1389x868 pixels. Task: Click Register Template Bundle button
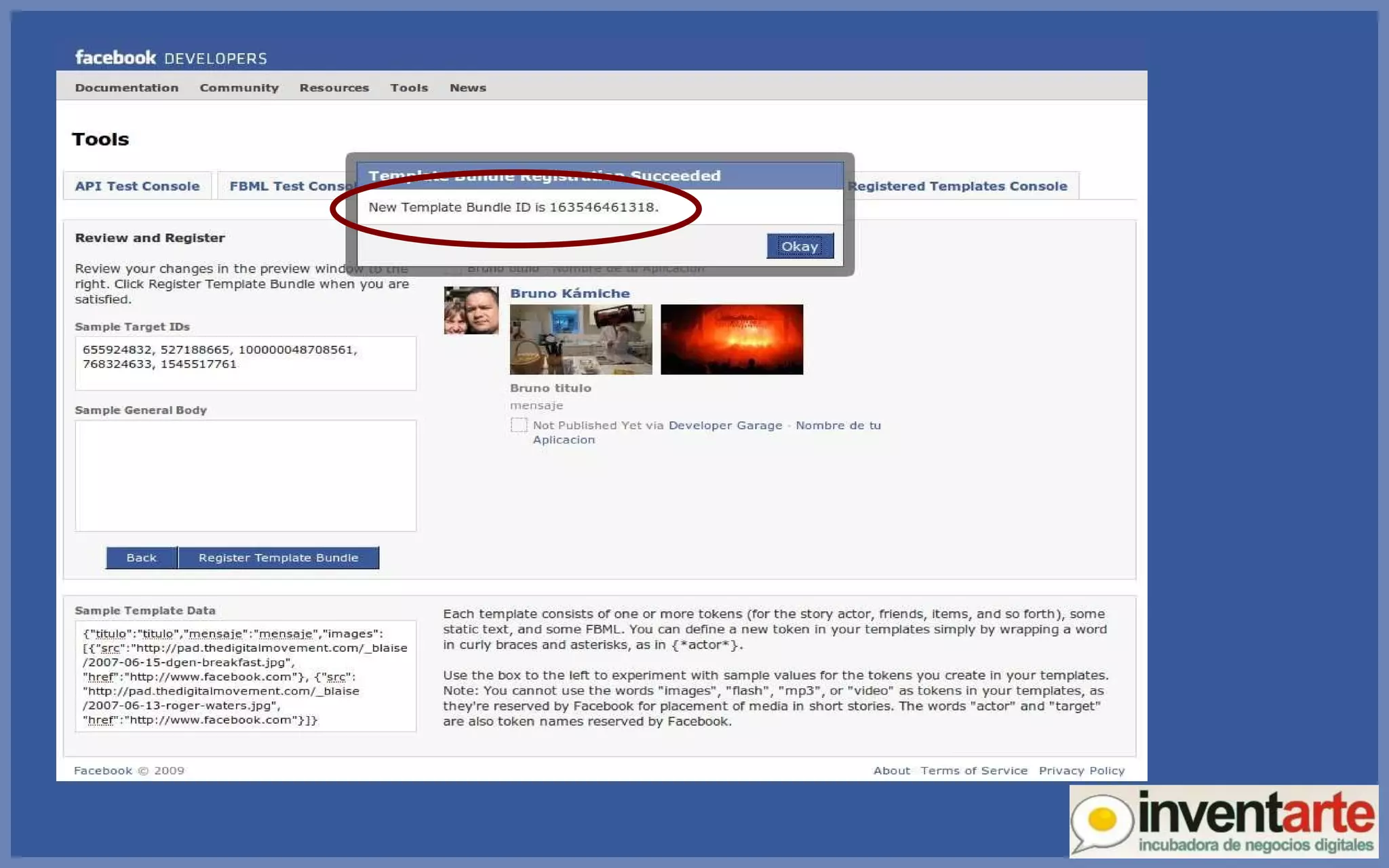pyautogui.click(x=278, y=557)
